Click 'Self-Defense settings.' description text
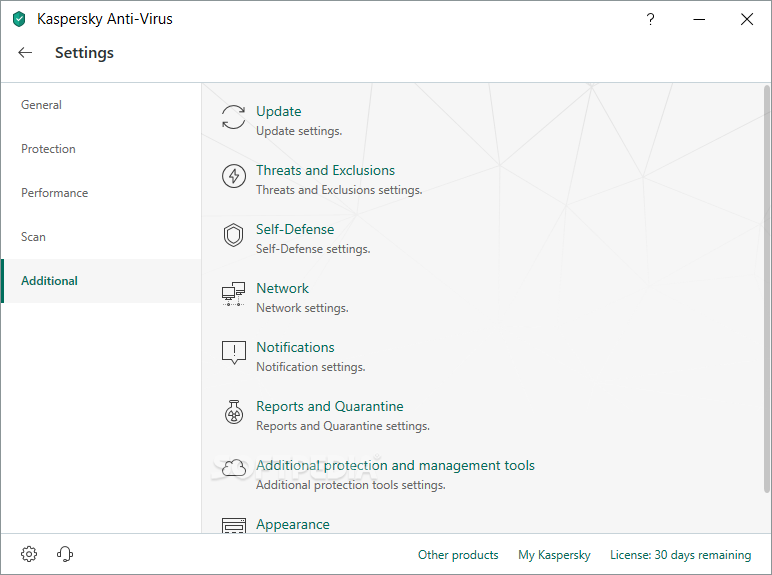Image resolution: width=772 pixels, height=575 pixels. click(x=313, y=249)
